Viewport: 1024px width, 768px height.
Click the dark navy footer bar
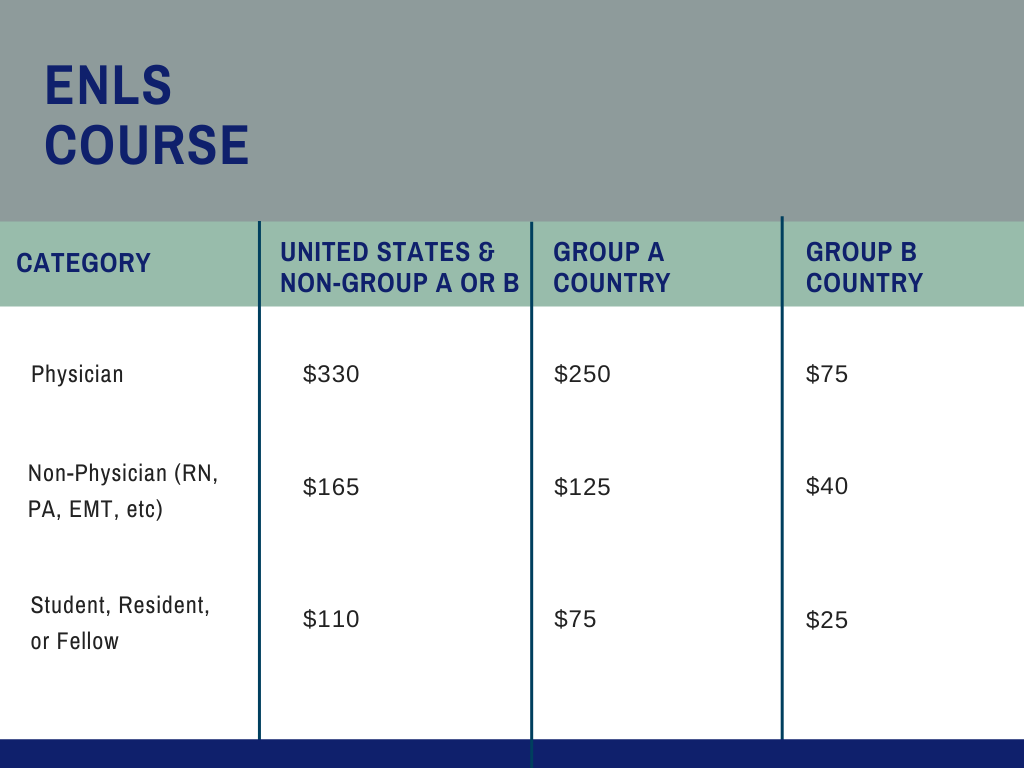click(512, 754)
